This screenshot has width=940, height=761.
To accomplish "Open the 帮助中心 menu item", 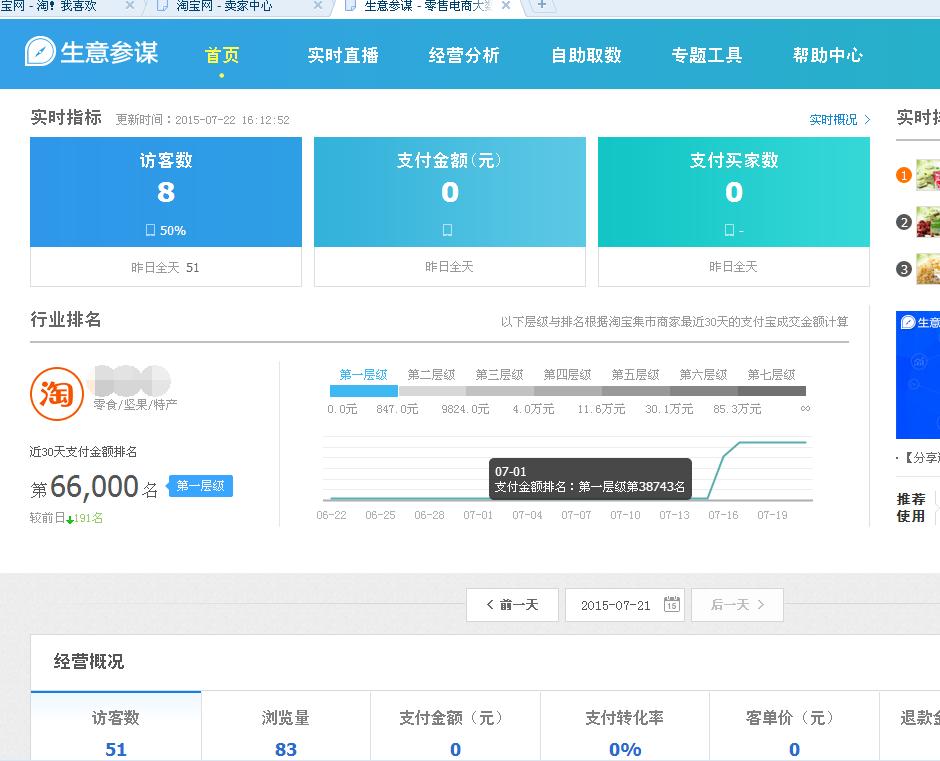I will point(828,57).
